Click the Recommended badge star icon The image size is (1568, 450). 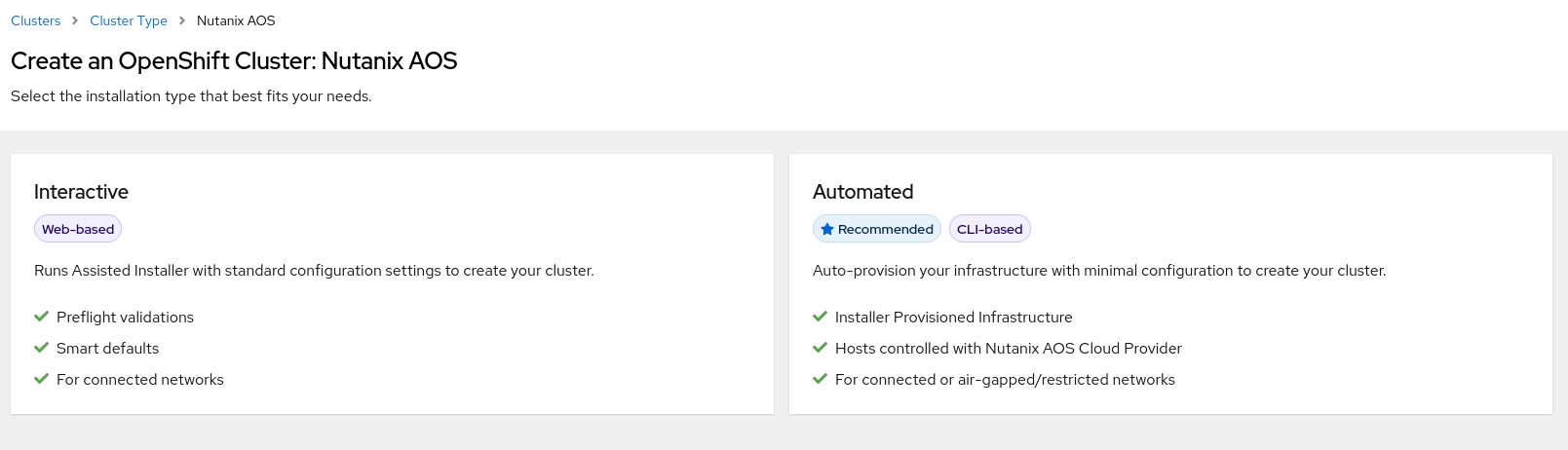(x=827, y=229)
